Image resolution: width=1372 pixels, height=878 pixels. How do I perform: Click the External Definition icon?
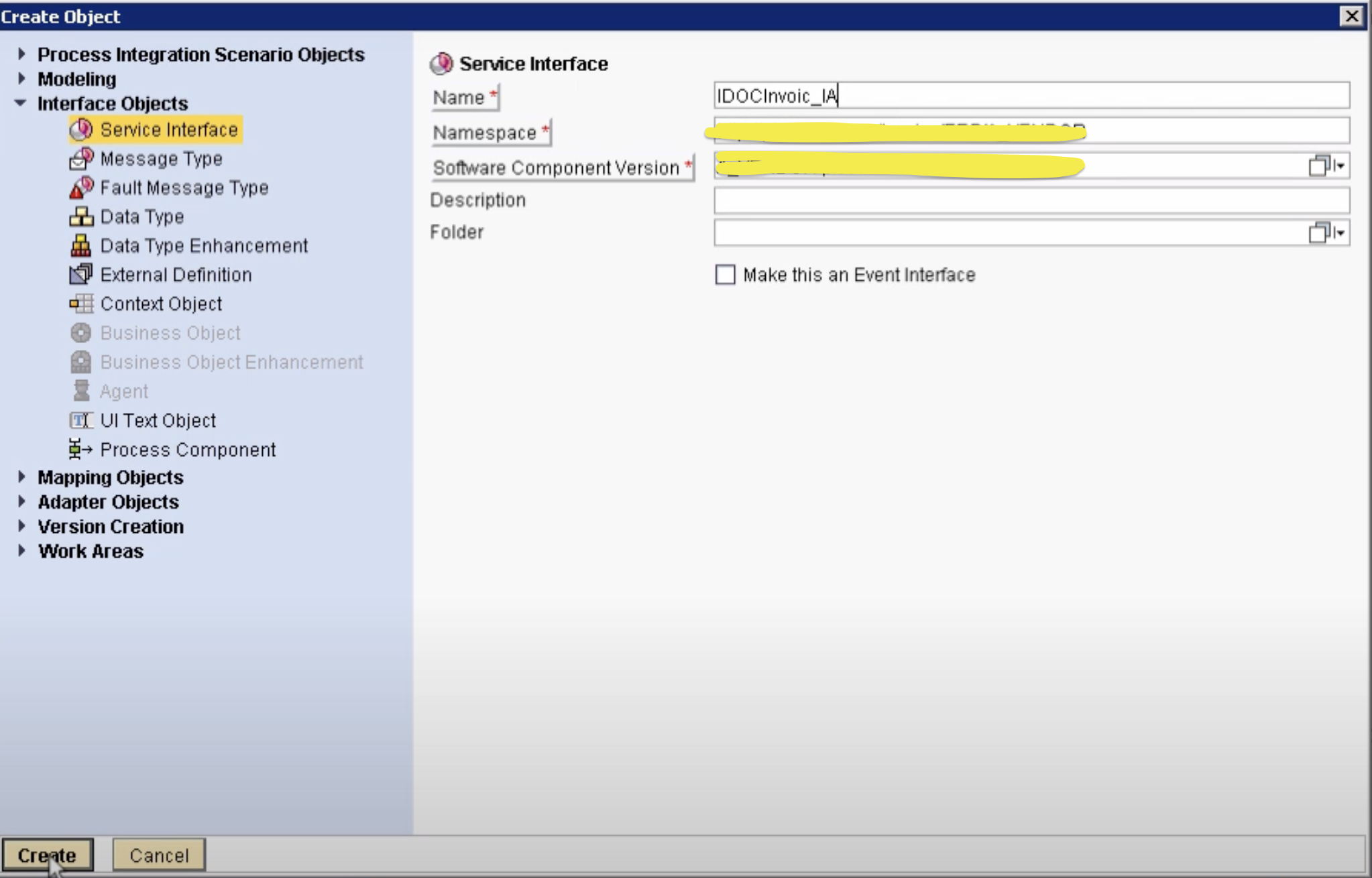tap(81, 274)
